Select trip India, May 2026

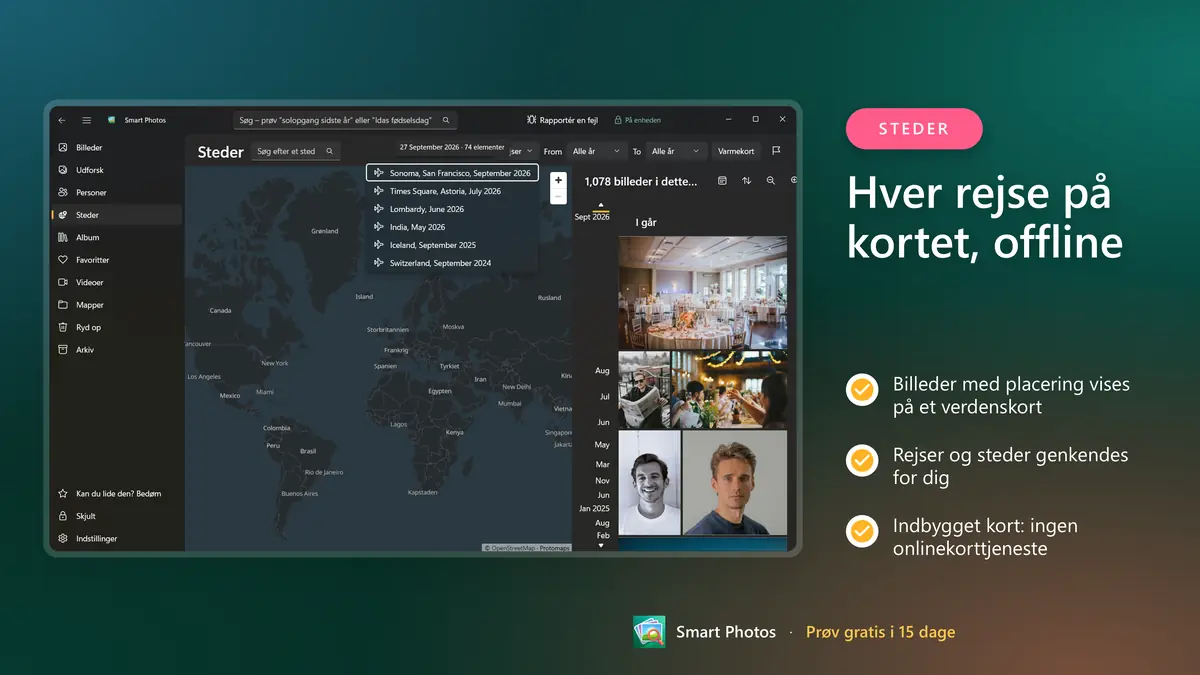click(453, 227)
